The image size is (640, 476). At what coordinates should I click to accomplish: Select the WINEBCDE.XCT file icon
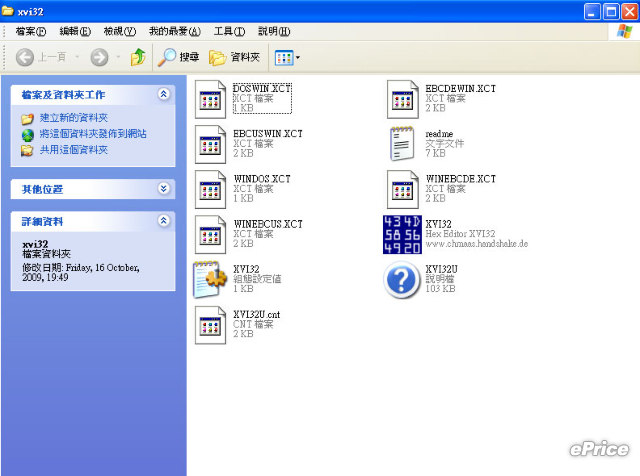click(402, 190)
